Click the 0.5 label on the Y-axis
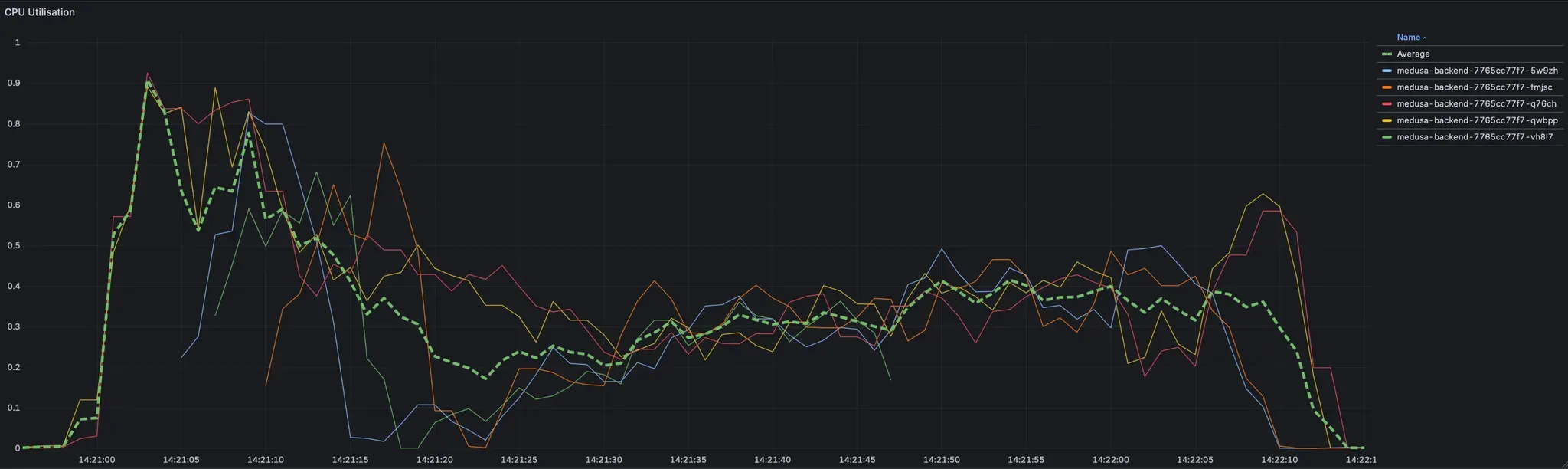 coord(15,246)
